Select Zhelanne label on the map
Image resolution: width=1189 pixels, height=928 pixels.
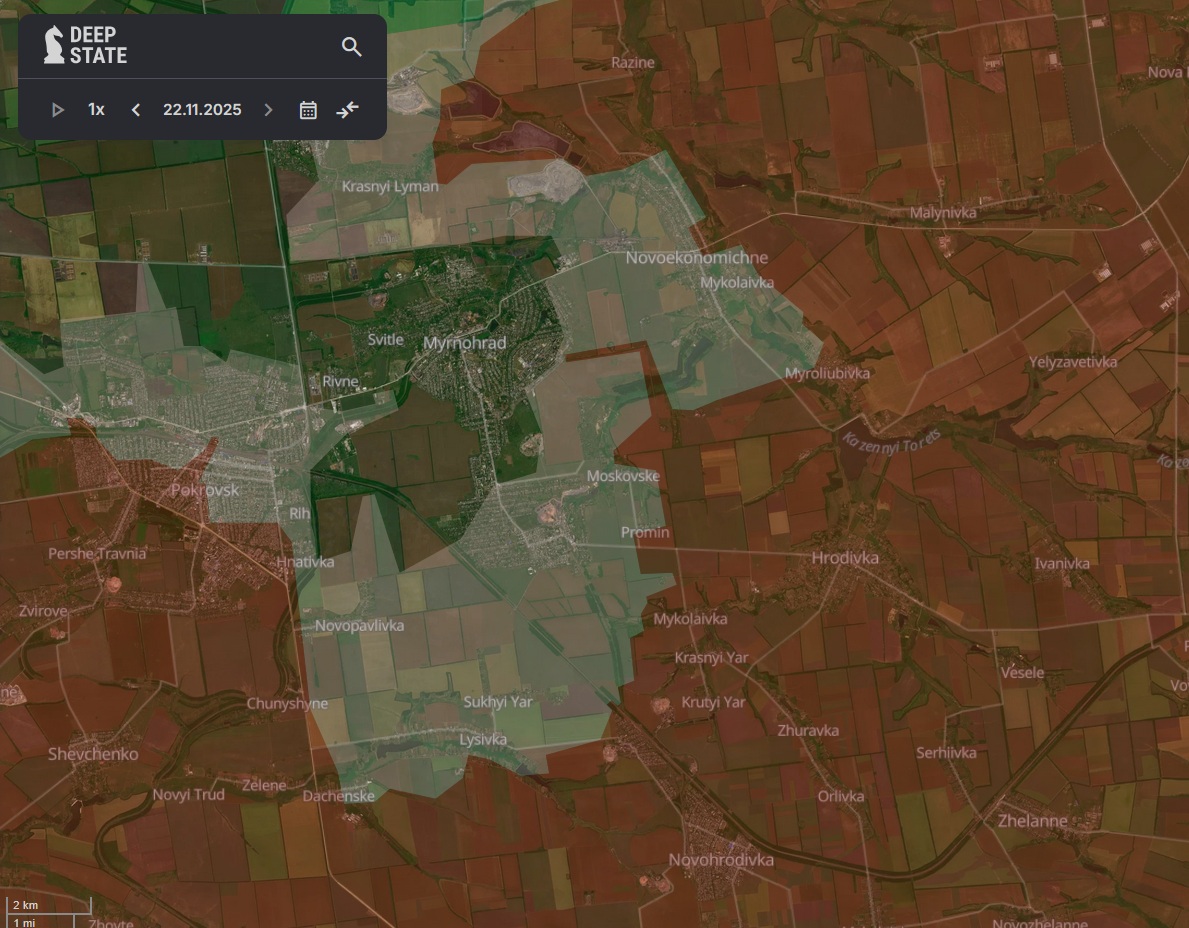coord(1032,821)
